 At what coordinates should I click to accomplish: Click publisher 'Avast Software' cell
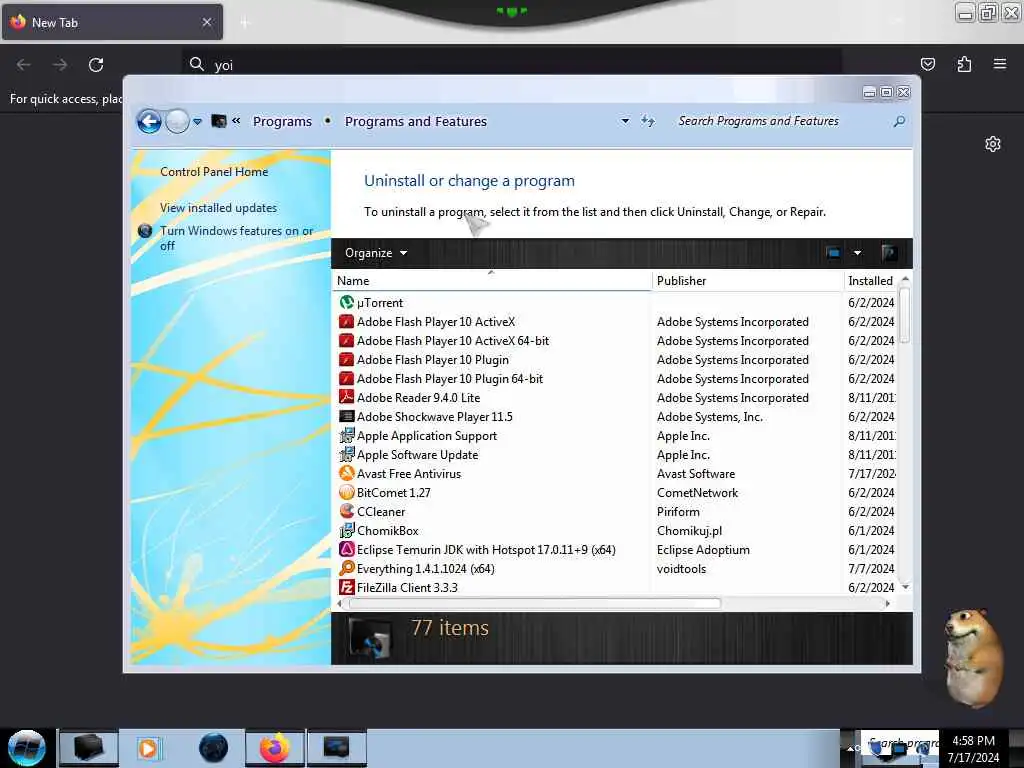696,473
